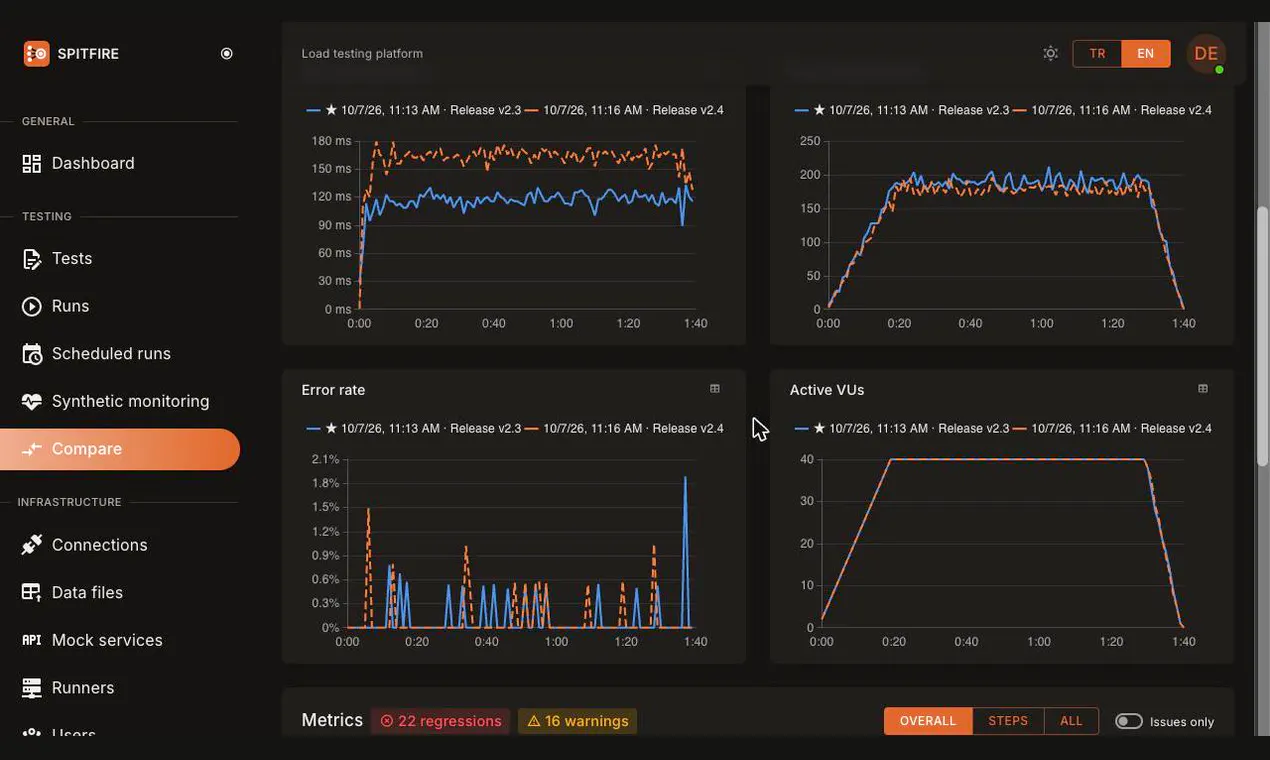The width and height of the screenshot is (1270, 760).
Task: Click the Load testing platform header text
Action: 362,53
